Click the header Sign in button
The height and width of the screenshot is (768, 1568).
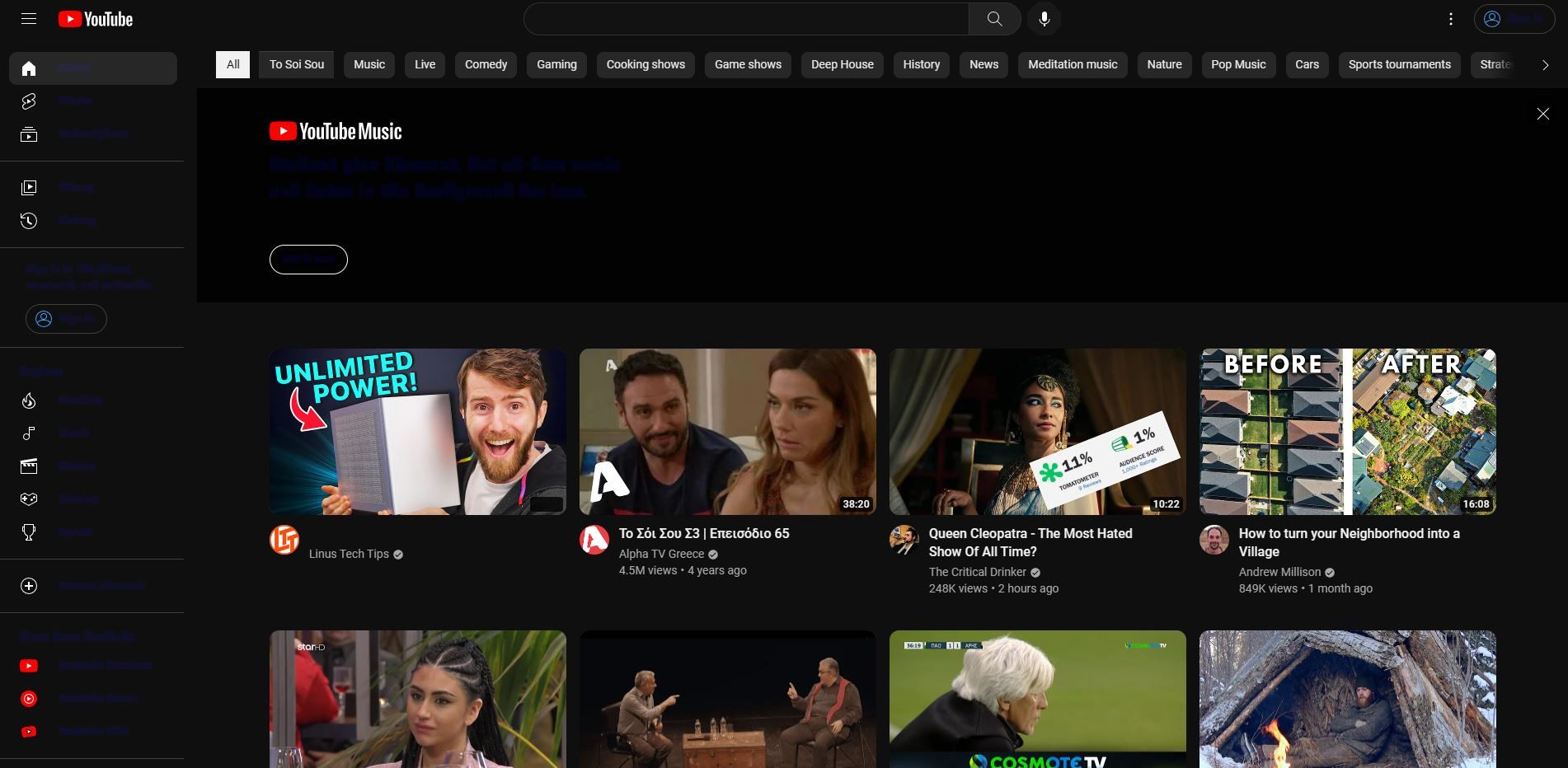pyautogui.click(x=1514, y=19)
